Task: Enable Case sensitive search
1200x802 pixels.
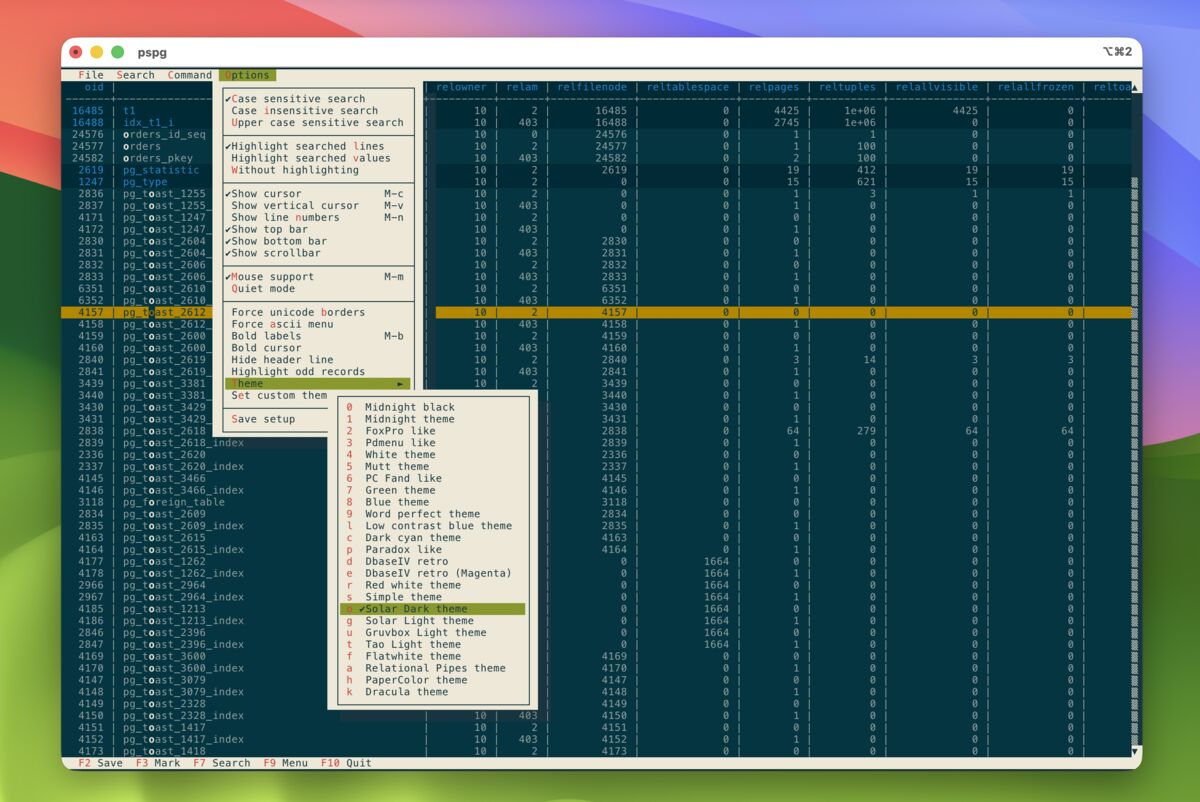Action: 319,99
